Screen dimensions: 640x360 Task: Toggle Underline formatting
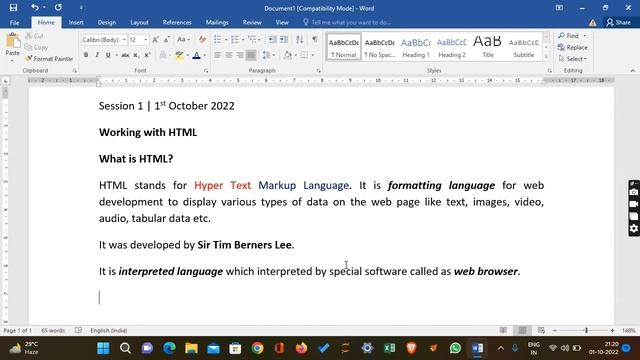(108, 55)
